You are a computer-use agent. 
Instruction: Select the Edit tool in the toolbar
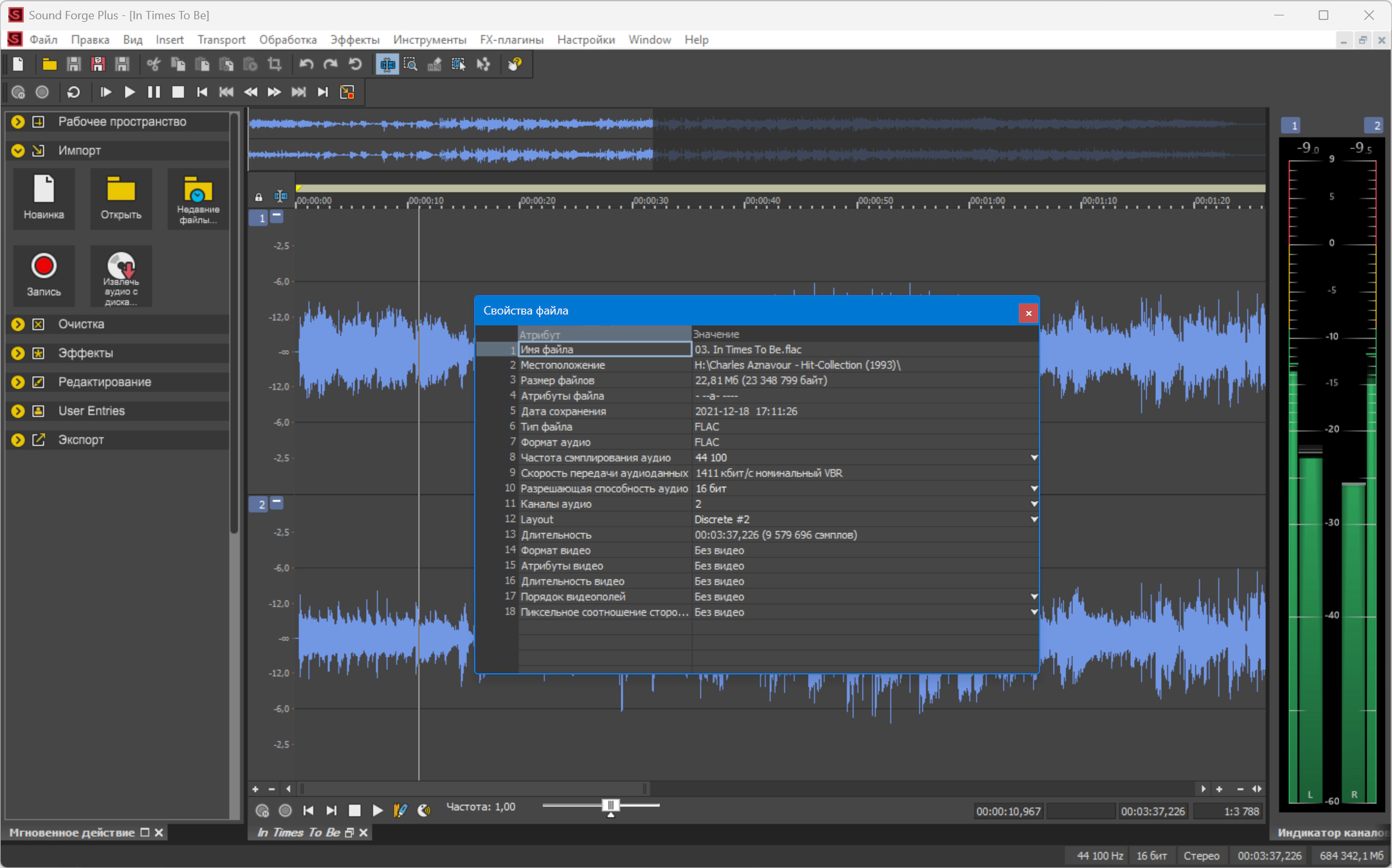pos(387,64)
